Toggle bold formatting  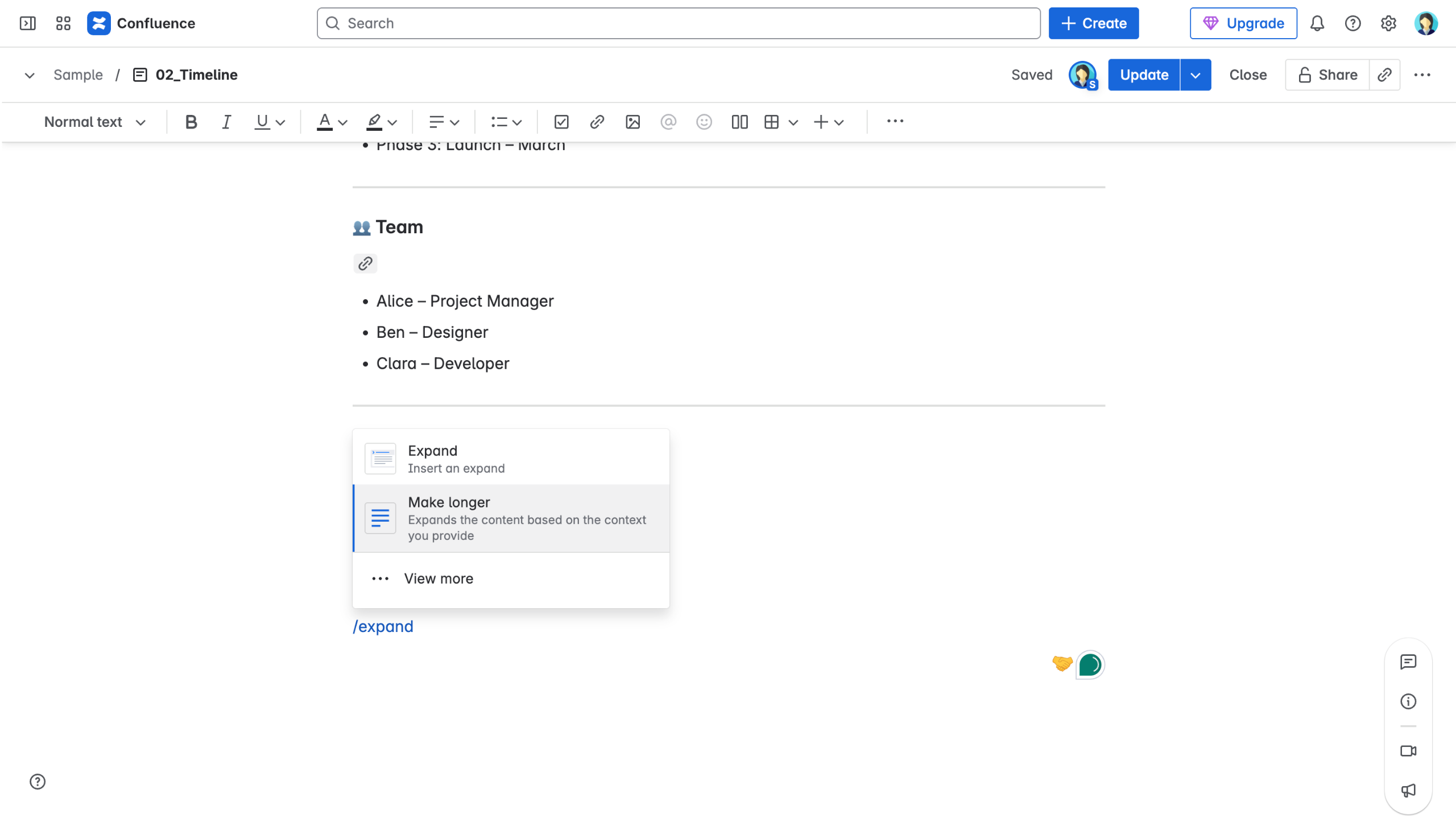click(191, 122)
